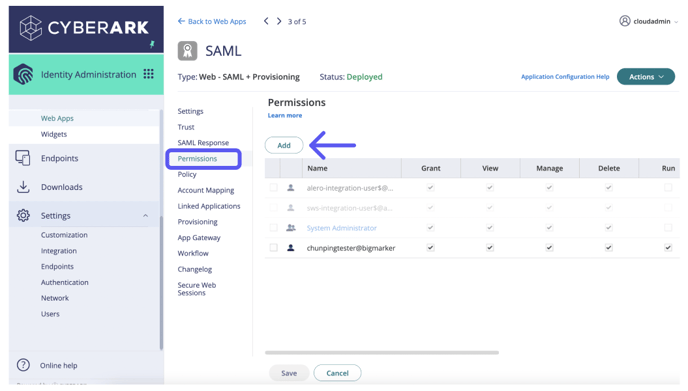This screenshot has width=688, height=391.
Task: Open Network under Settings
Action: [x=55, y=298]
